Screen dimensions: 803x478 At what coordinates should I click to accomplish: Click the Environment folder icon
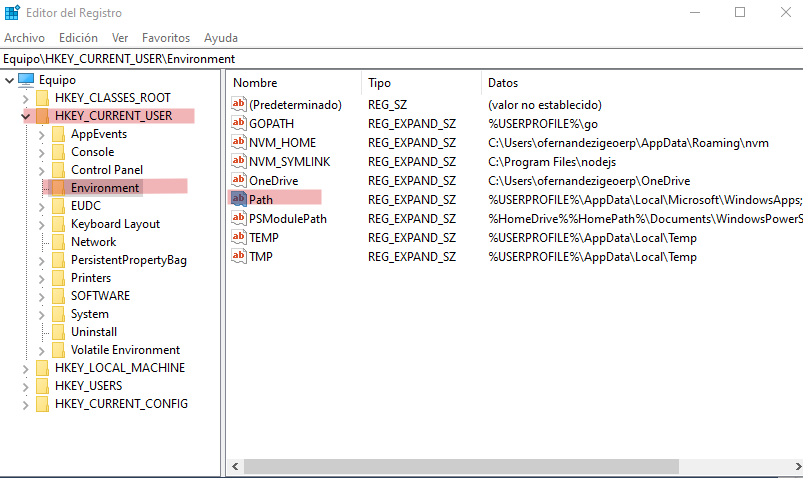(x=58, y=188)
